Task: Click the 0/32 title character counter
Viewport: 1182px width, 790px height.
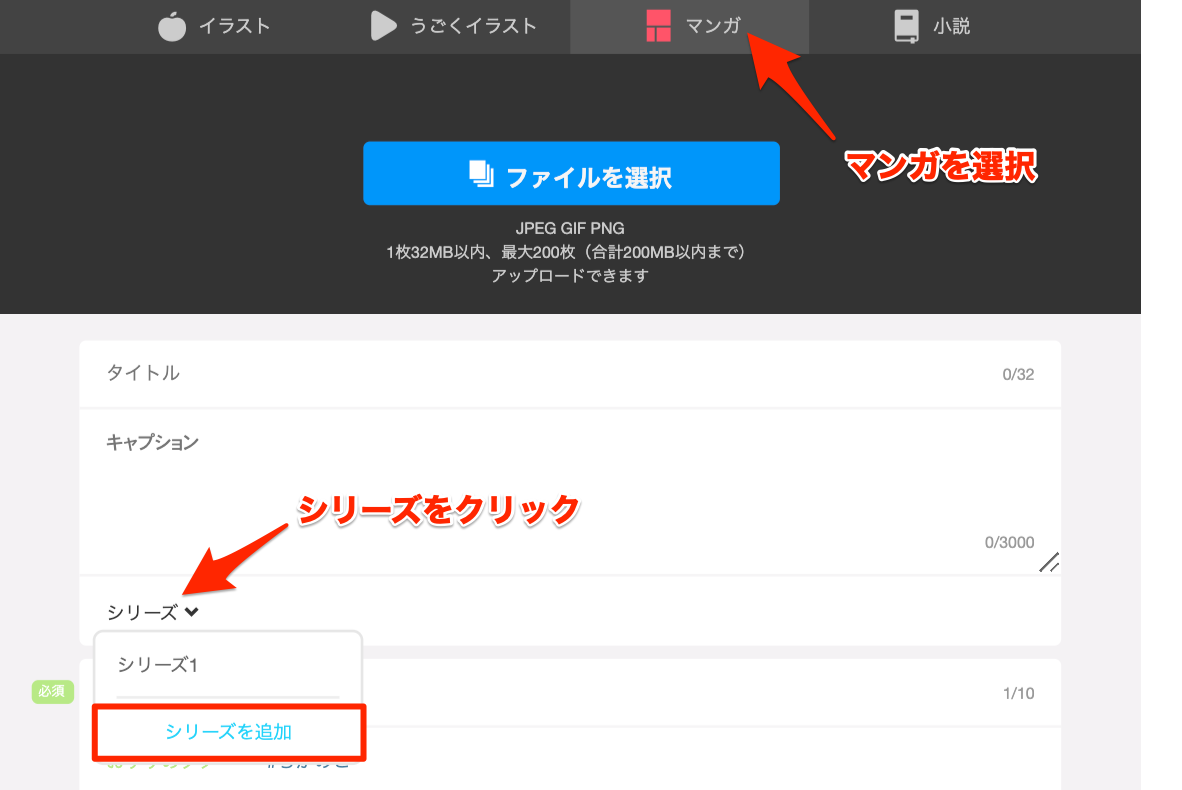Action: (1018, 375)
